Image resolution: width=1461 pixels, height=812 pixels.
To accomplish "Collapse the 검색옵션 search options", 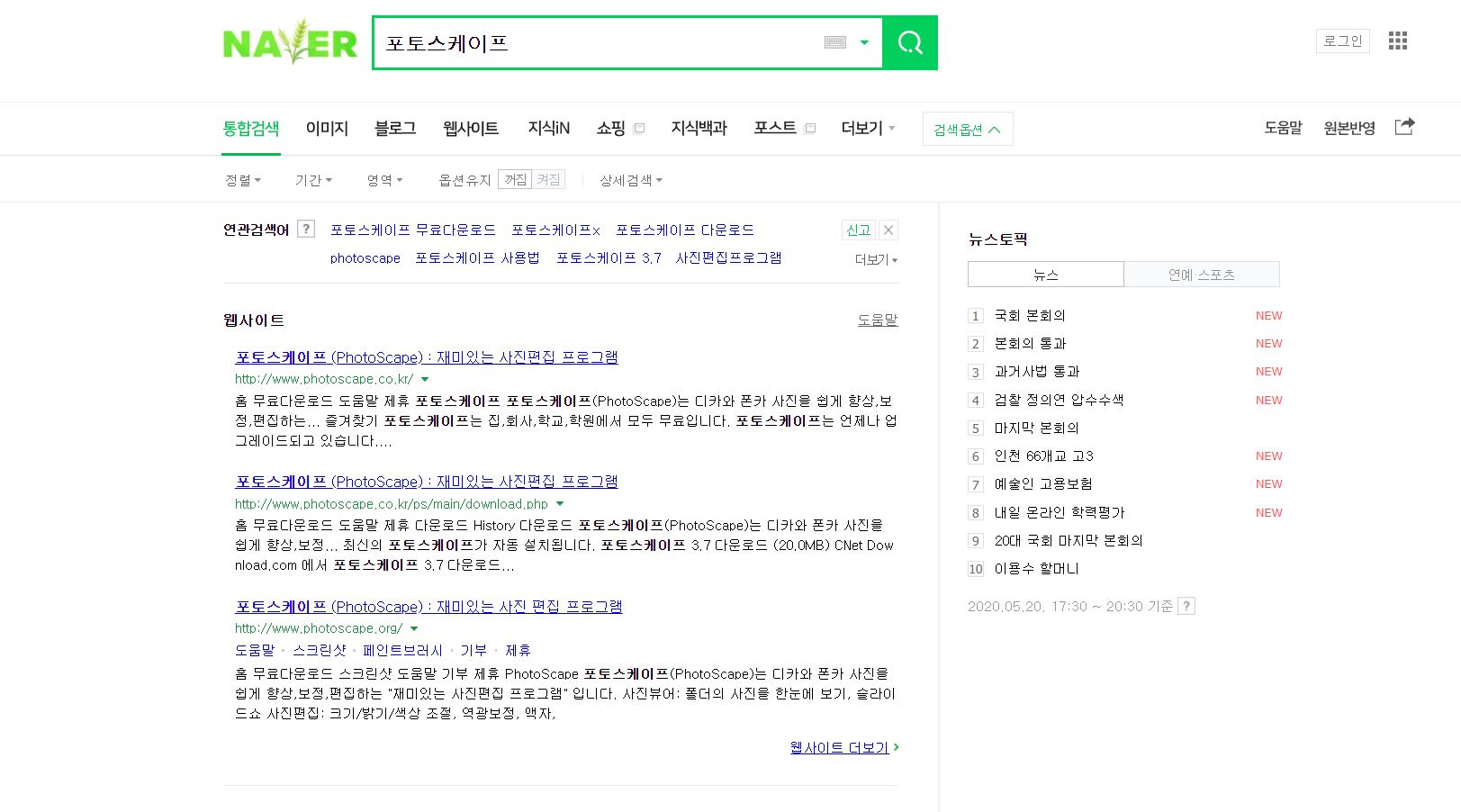I will pyautogui.click(x=968, y=129).
